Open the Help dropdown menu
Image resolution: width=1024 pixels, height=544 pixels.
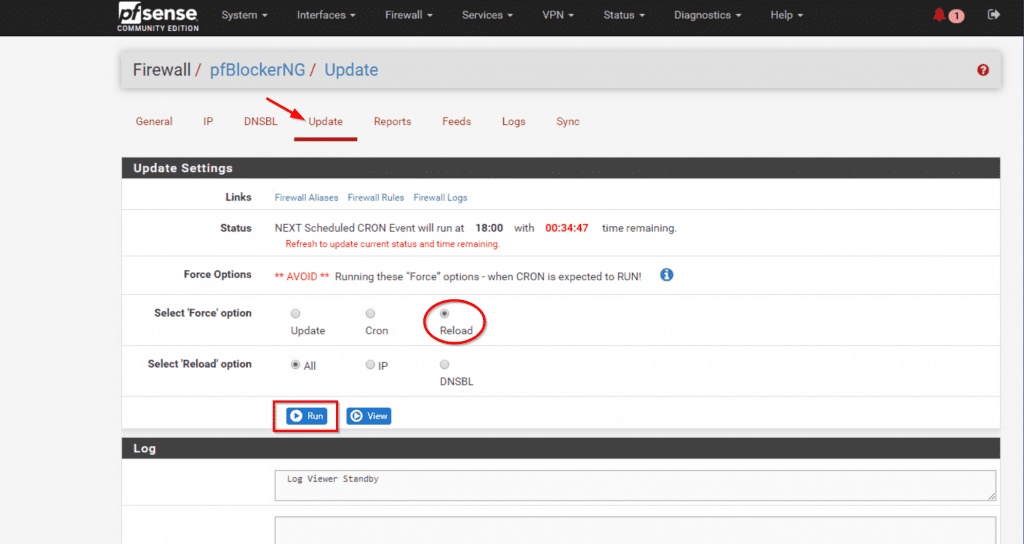tap(786, 15)
